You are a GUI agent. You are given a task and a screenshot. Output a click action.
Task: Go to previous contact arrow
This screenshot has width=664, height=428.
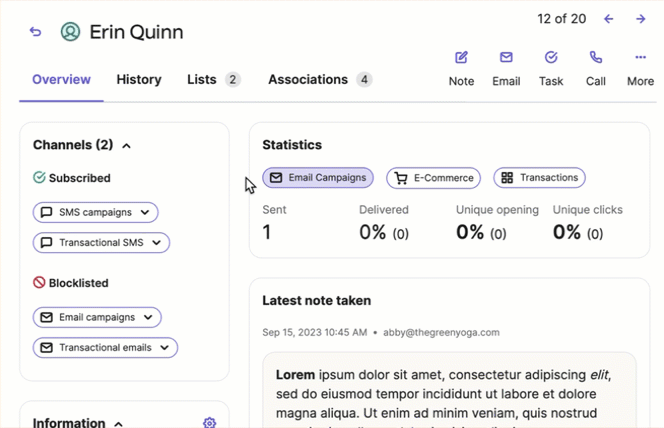[x=609, y=19]
